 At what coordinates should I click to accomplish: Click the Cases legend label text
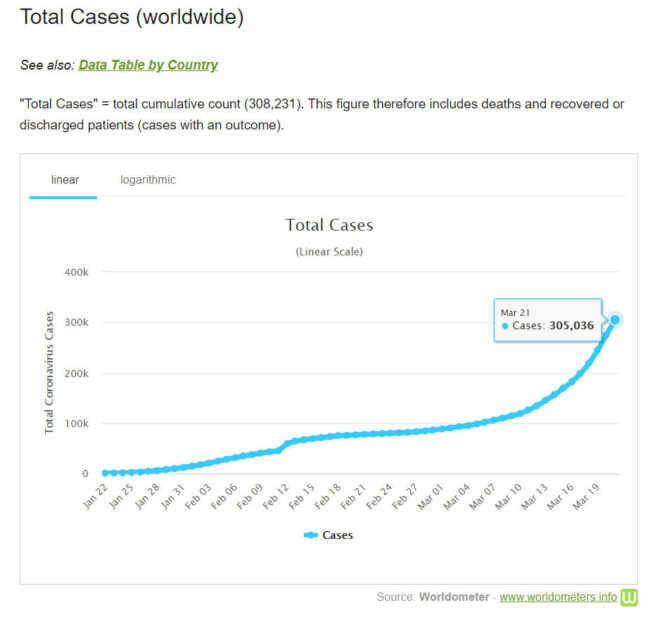point(337,535)
